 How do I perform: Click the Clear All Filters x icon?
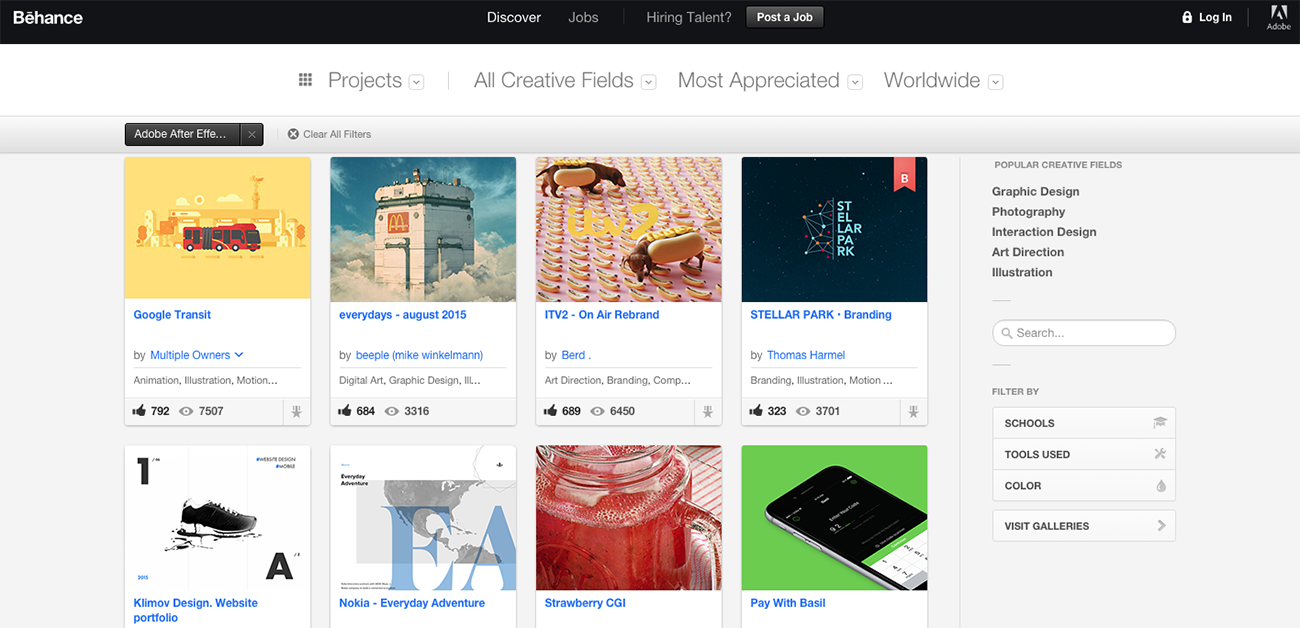pyautogui.click(x=293, y=134)
